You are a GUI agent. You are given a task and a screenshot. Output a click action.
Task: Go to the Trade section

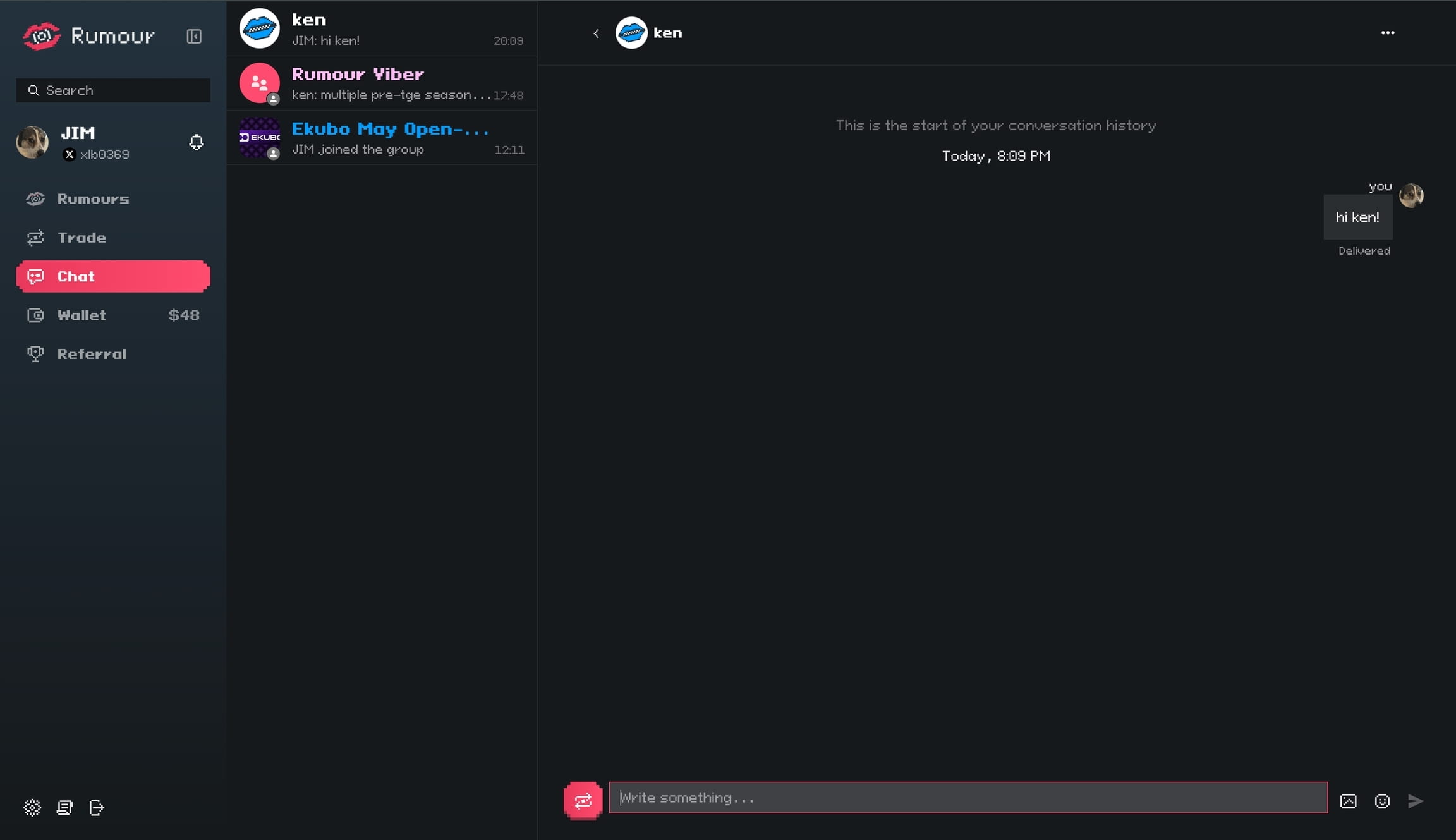click(x=82, y=238)
